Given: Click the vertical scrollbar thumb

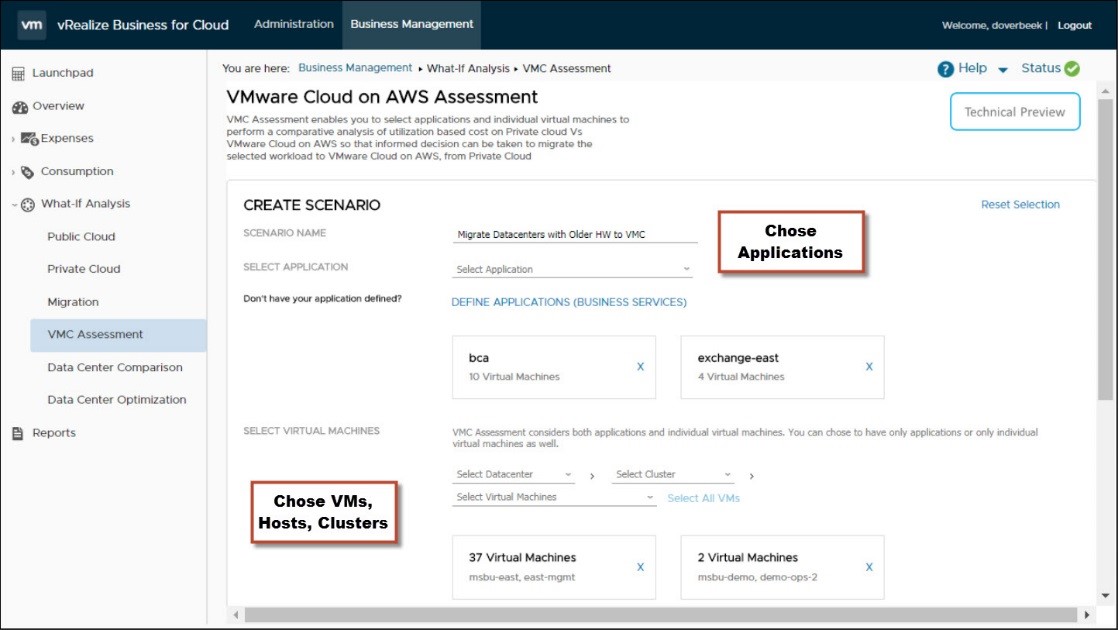Looking at the screenshot, I should 1105,249.
